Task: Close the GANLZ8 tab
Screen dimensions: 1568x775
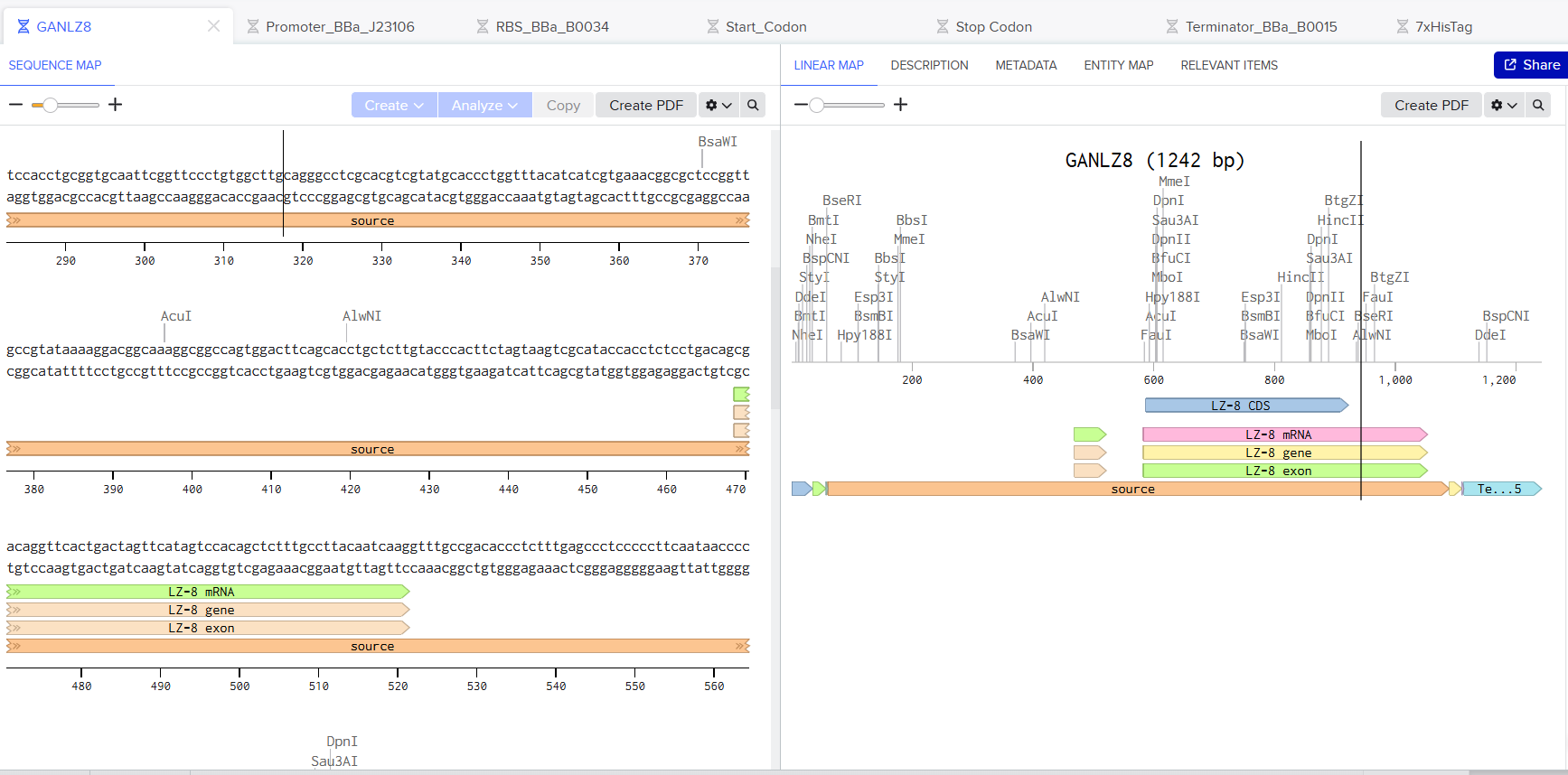Action: click(213, 26)
